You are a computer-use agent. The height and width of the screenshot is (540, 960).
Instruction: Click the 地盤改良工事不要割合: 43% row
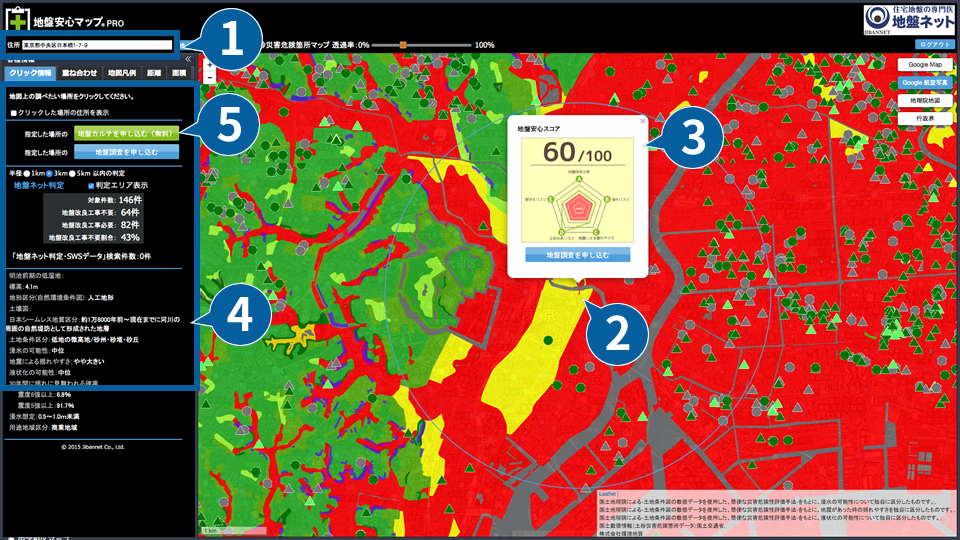(x=94, y=238)
